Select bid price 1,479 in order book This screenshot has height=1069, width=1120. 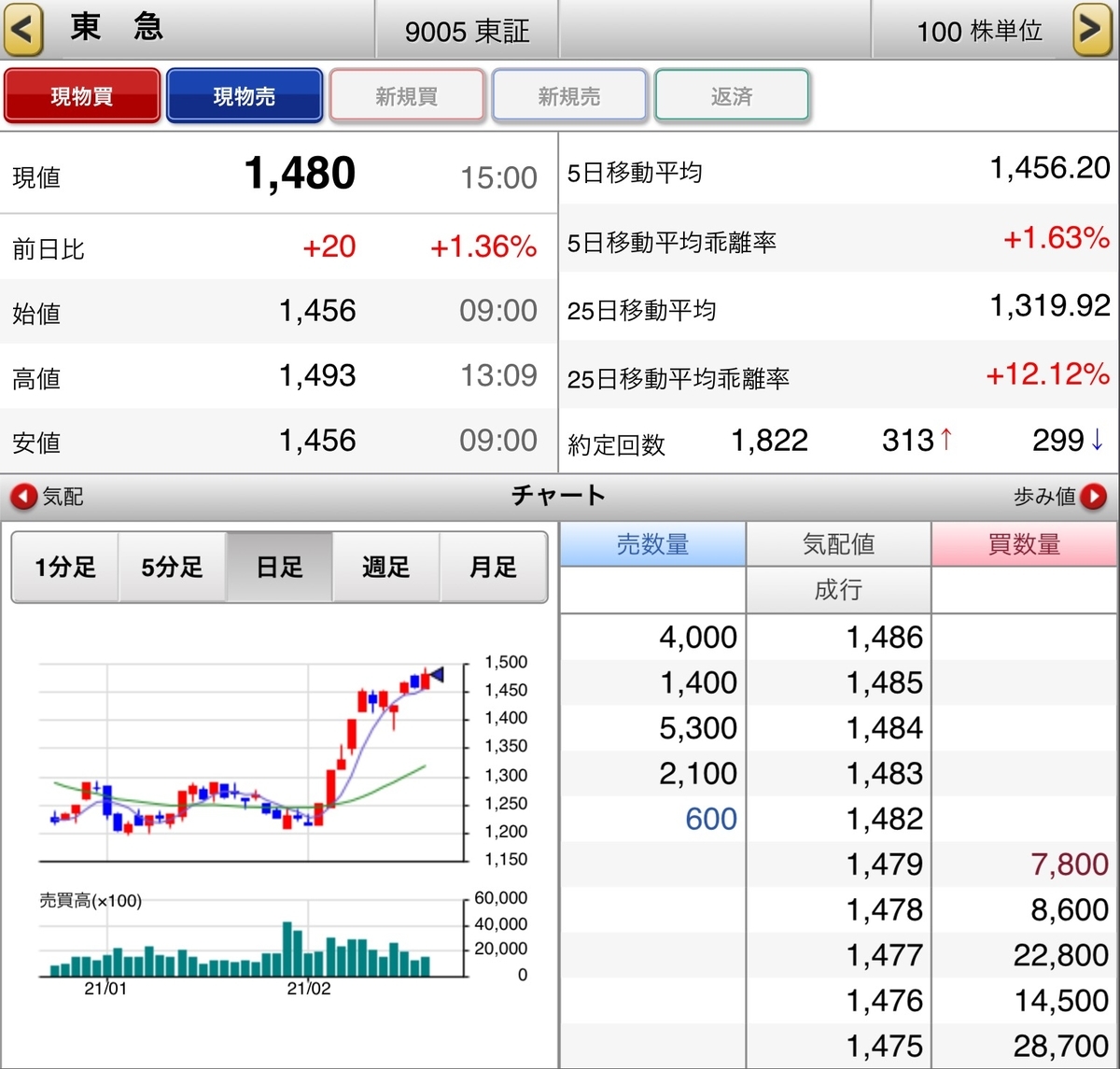coord(884,865)
